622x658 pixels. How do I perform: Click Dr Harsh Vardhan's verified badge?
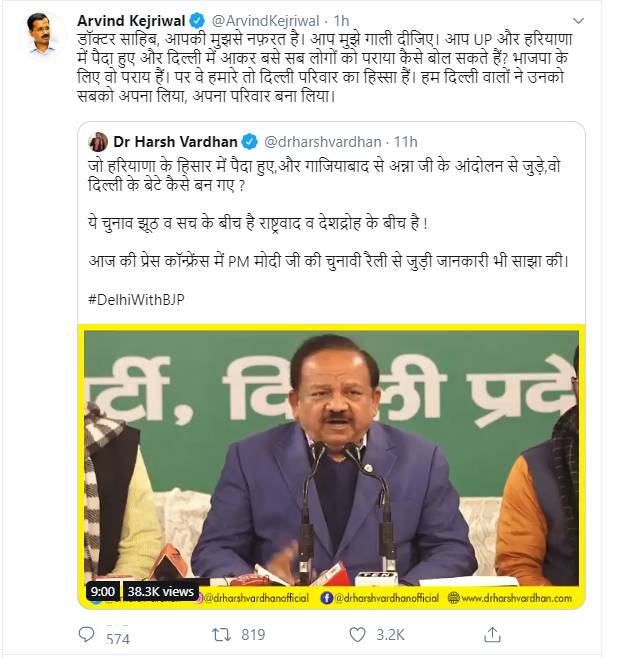point(250,142)
